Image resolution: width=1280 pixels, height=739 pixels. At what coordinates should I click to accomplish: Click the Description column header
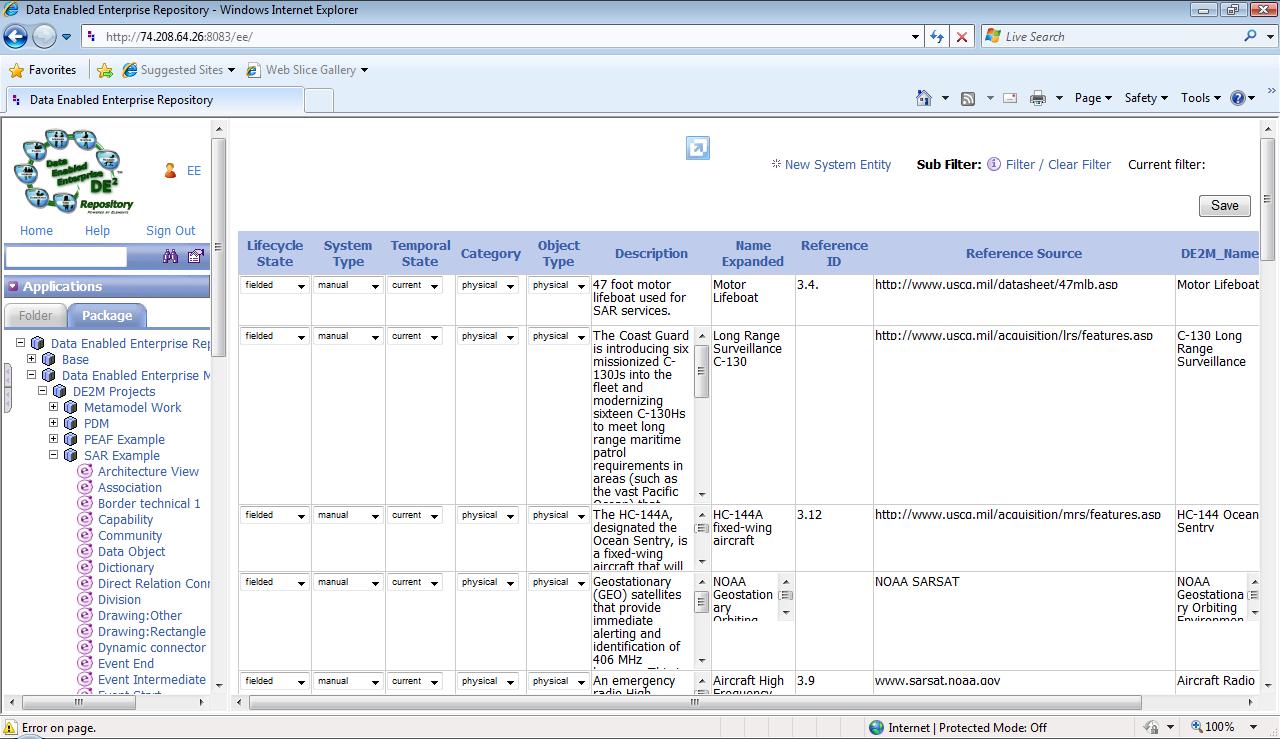point(651,254)
